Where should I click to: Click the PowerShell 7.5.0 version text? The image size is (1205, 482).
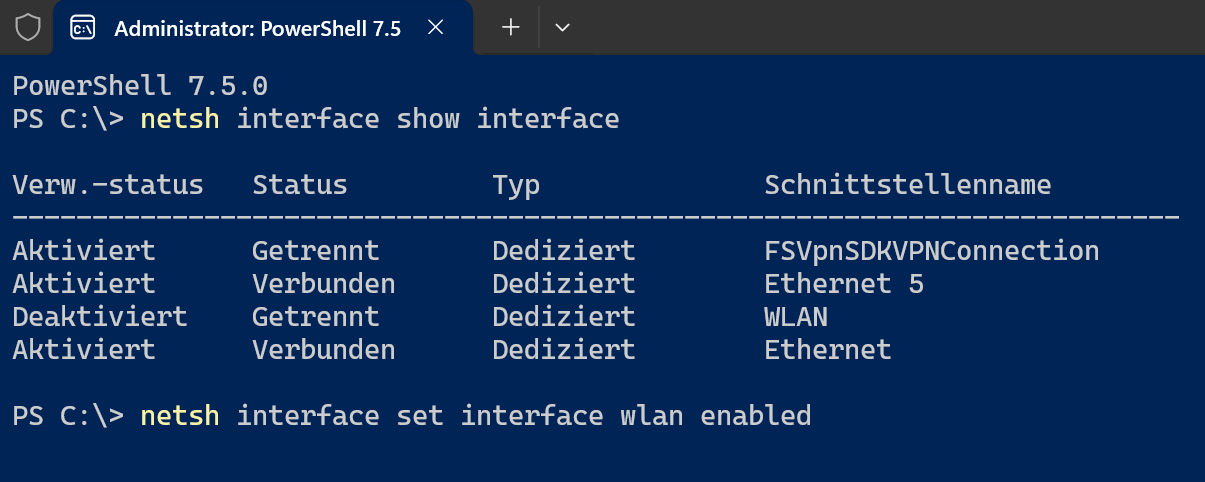140,86
